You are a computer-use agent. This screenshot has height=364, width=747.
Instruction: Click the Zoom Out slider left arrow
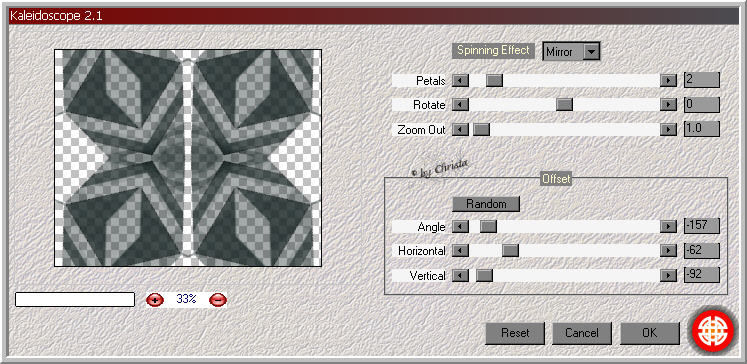(x=460, y=129)
